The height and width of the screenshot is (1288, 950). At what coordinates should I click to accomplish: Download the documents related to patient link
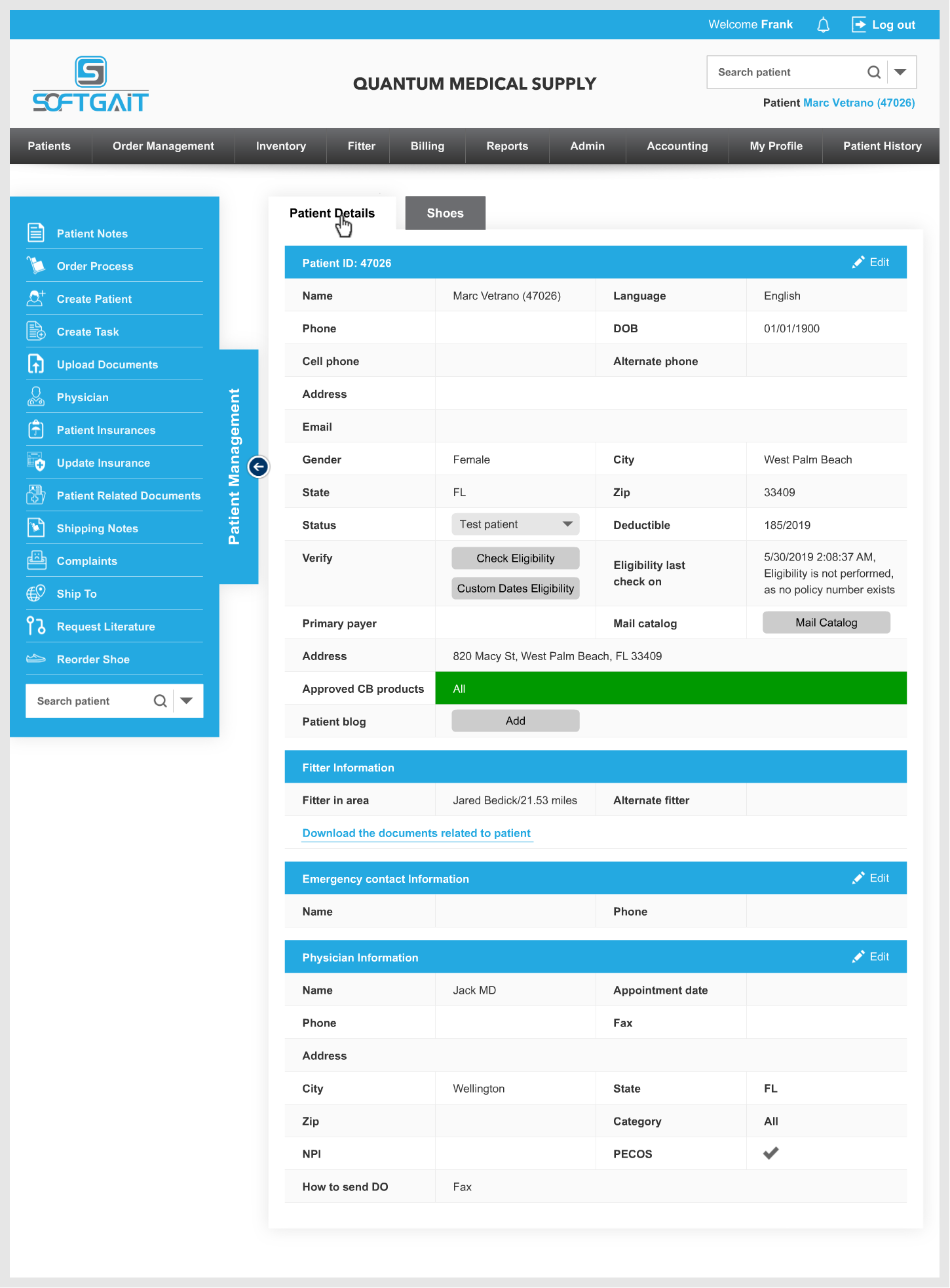[x=417, y=833]
